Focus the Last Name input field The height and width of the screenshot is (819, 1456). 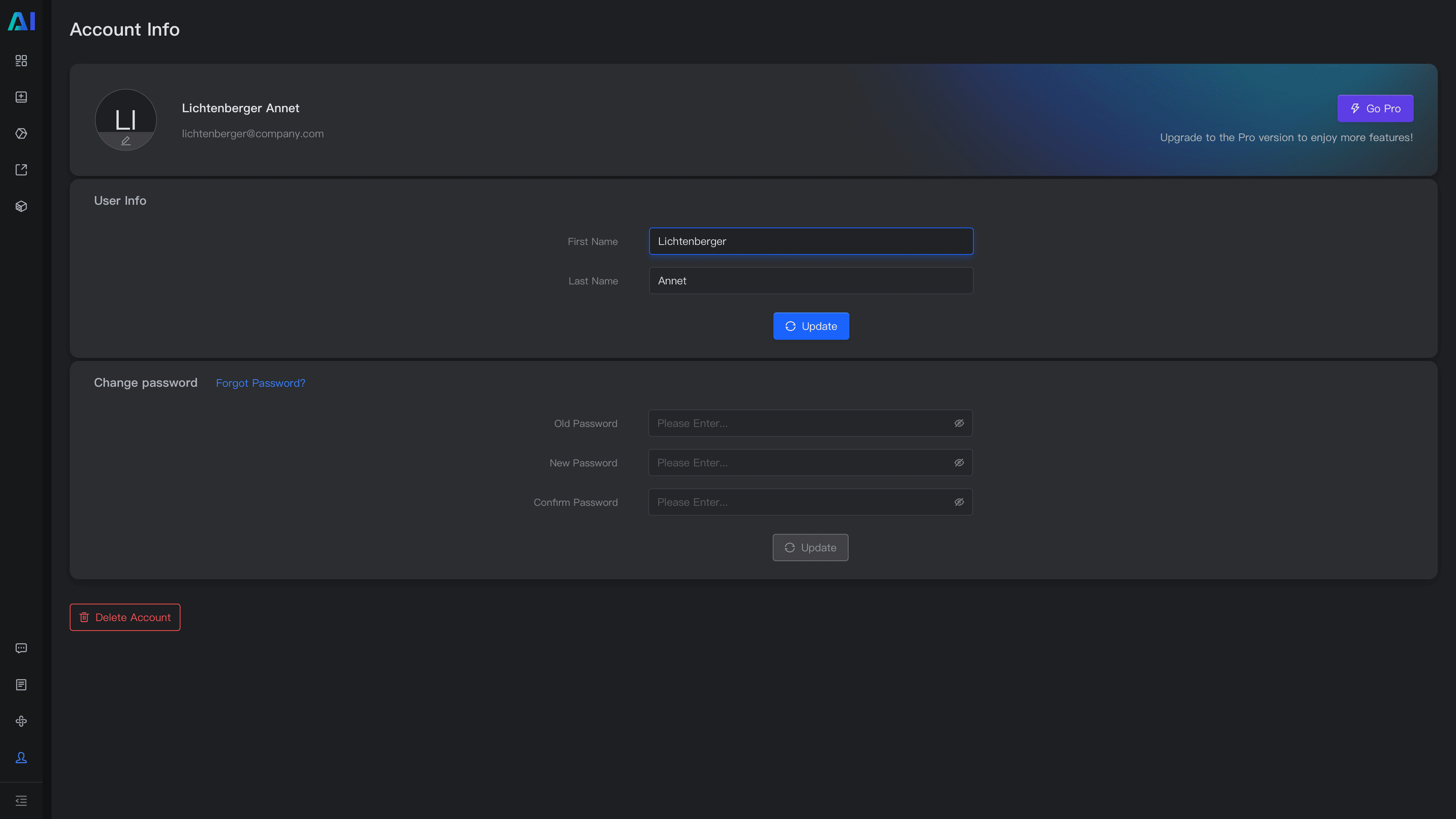coord(811,281)
